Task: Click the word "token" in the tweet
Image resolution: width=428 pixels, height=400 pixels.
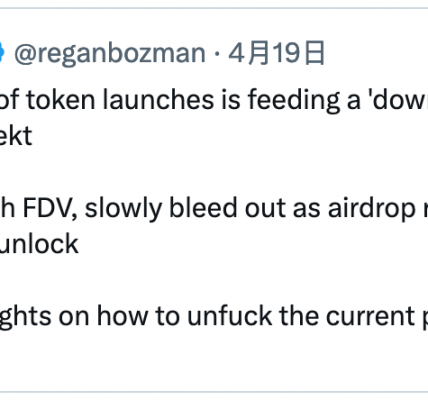Action: coord(60,100)
